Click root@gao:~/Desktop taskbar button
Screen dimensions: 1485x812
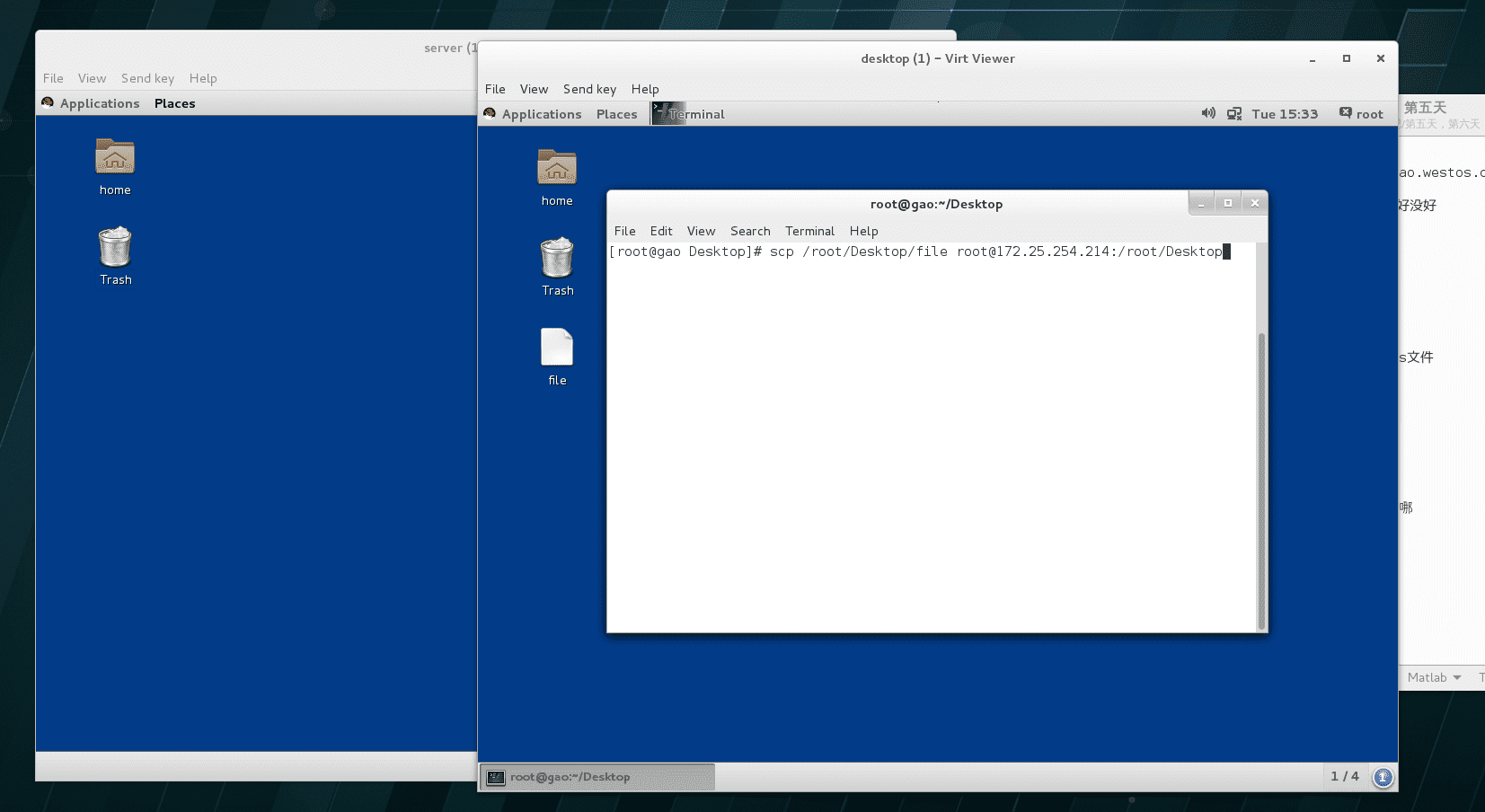point(597,777)
